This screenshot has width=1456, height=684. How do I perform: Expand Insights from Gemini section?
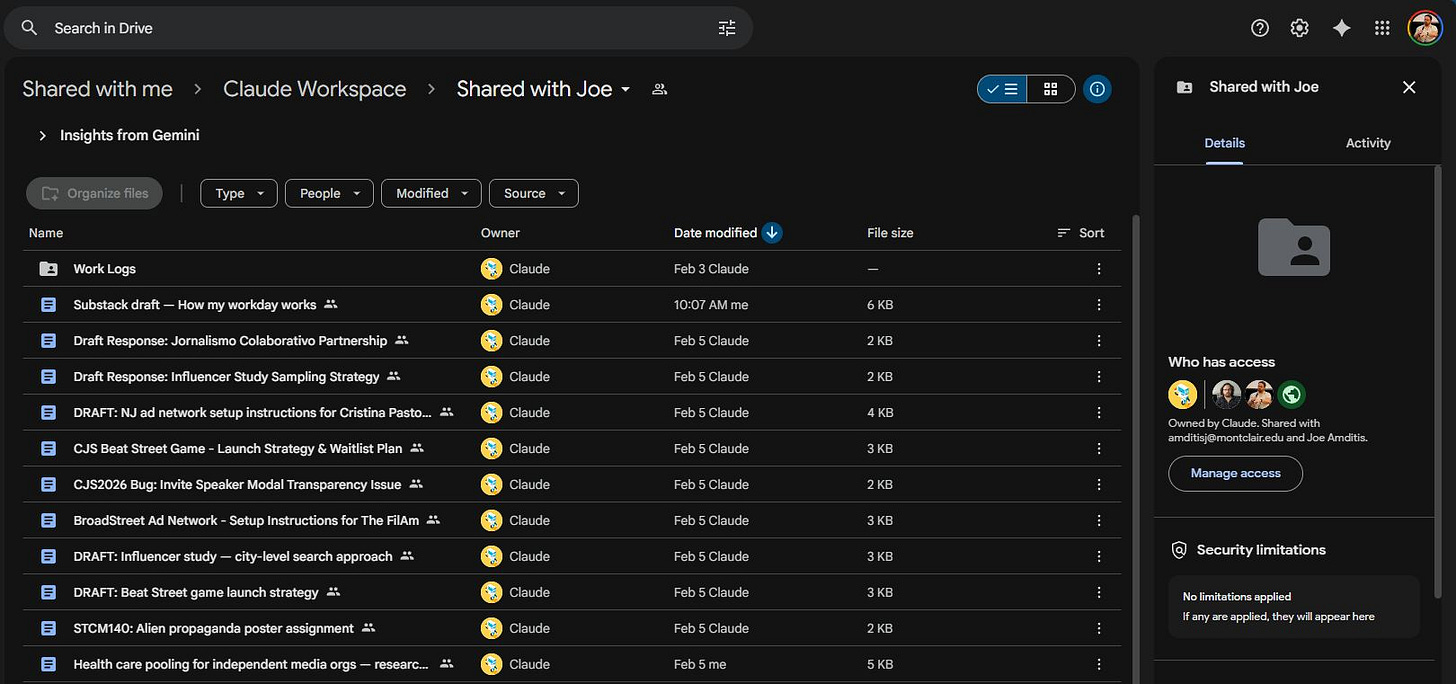(x=42, y=135)
